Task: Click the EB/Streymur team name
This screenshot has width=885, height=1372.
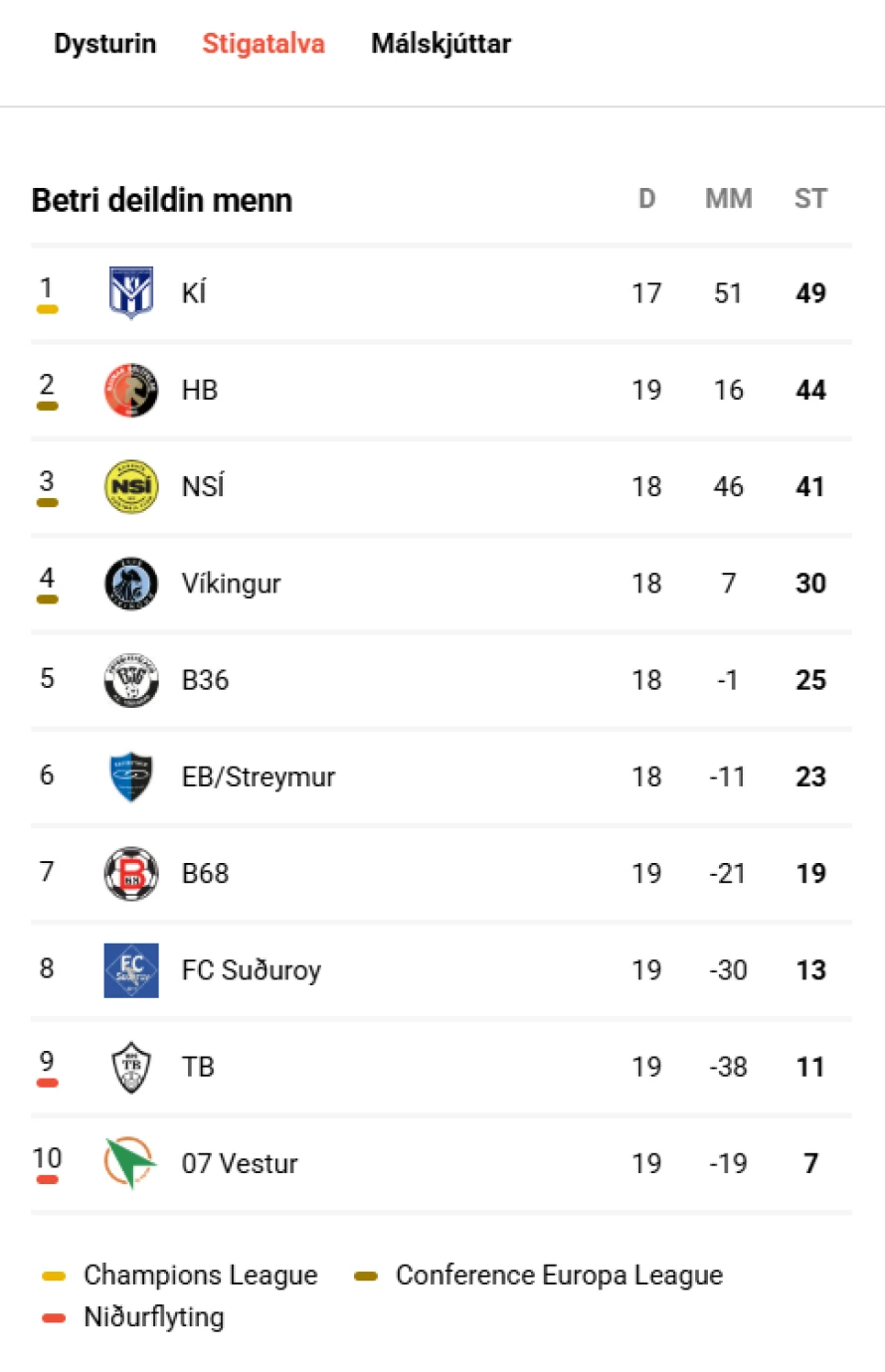Action: tap(259, 776)
